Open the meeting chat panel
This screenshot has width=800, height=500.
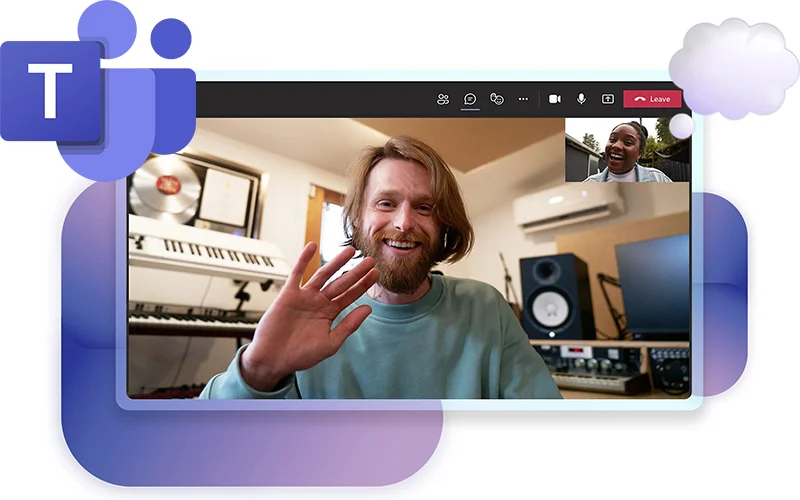[470, 99]
